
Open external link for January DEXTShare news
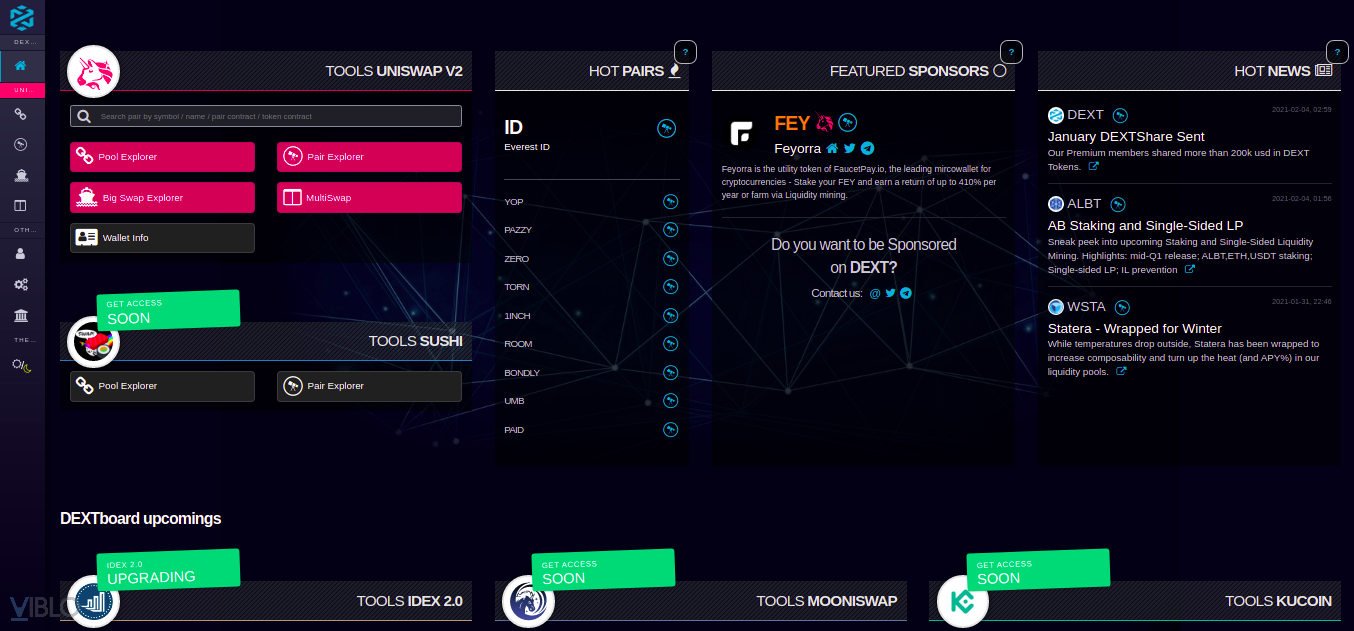click(1094, 167)
